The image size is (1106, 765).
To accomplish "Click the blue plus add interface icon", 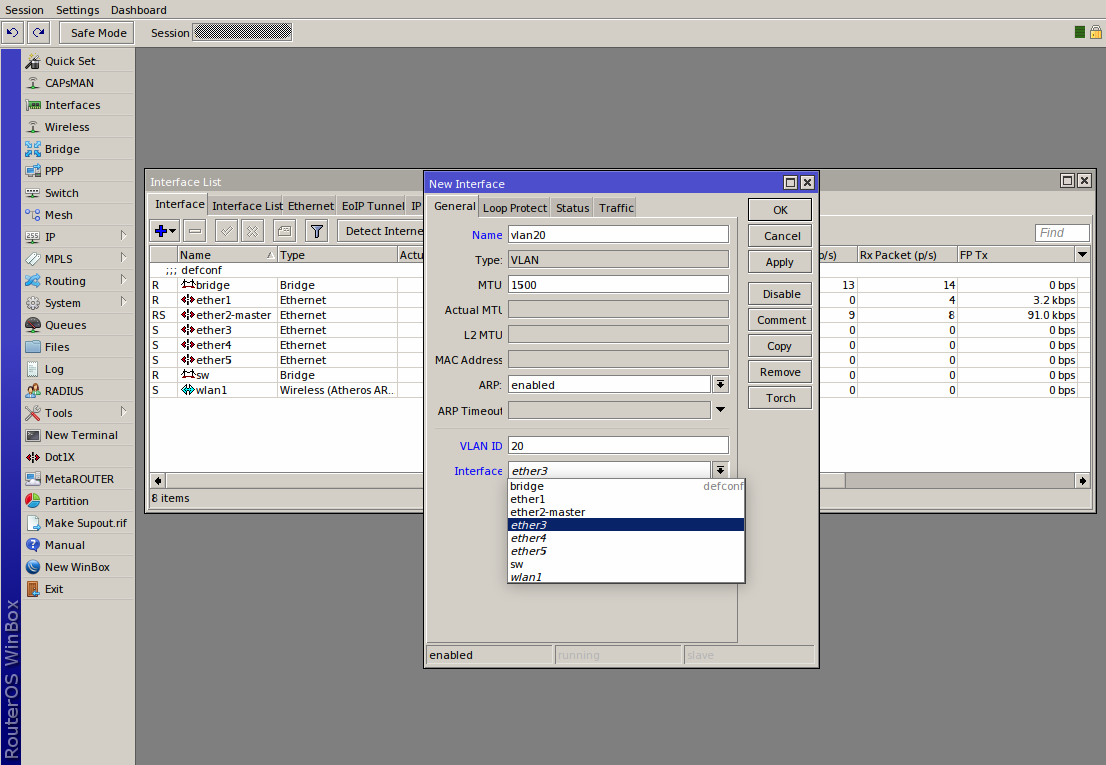I will 161,231.
